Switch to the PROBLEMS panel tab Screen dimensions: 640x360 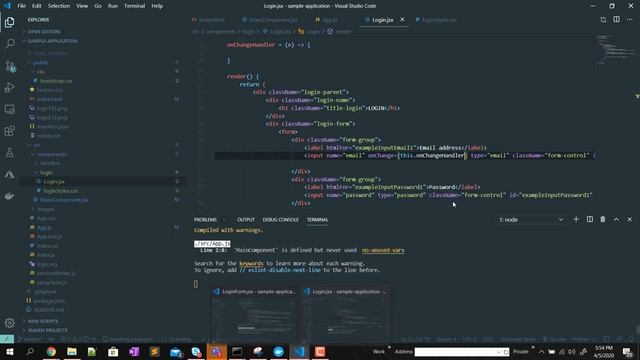pos(205,220)
